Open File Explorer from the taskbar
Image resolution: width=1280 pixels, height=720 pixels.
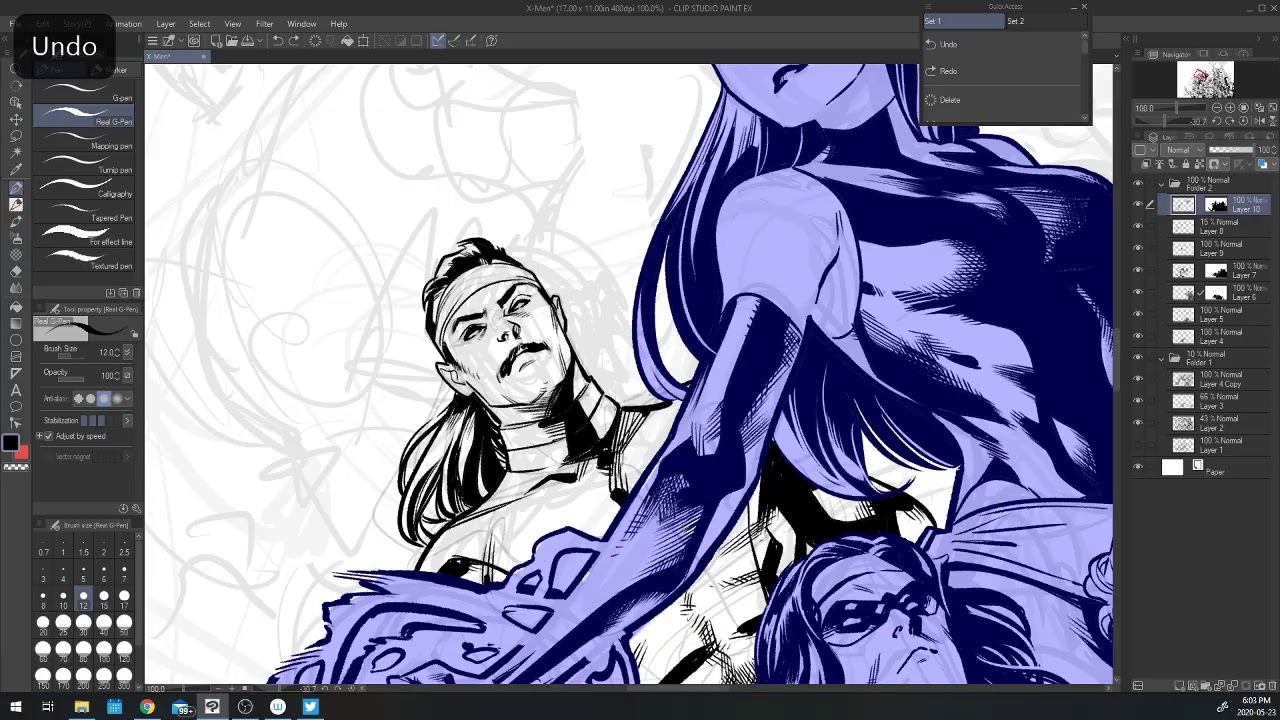click(82, 707)
